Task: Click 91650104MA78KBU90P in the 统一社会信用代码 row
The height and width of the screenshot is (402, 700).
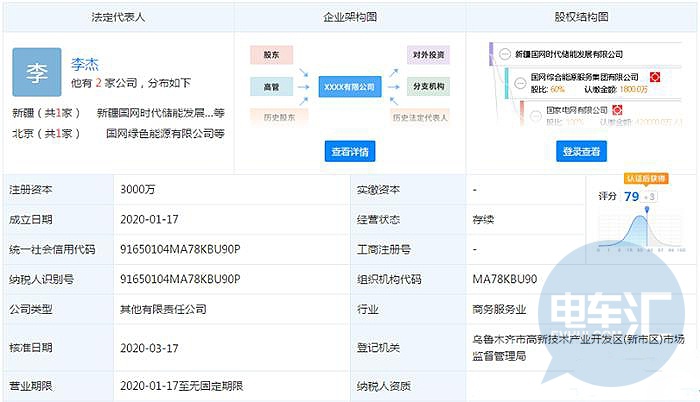Action: (180, 249)
